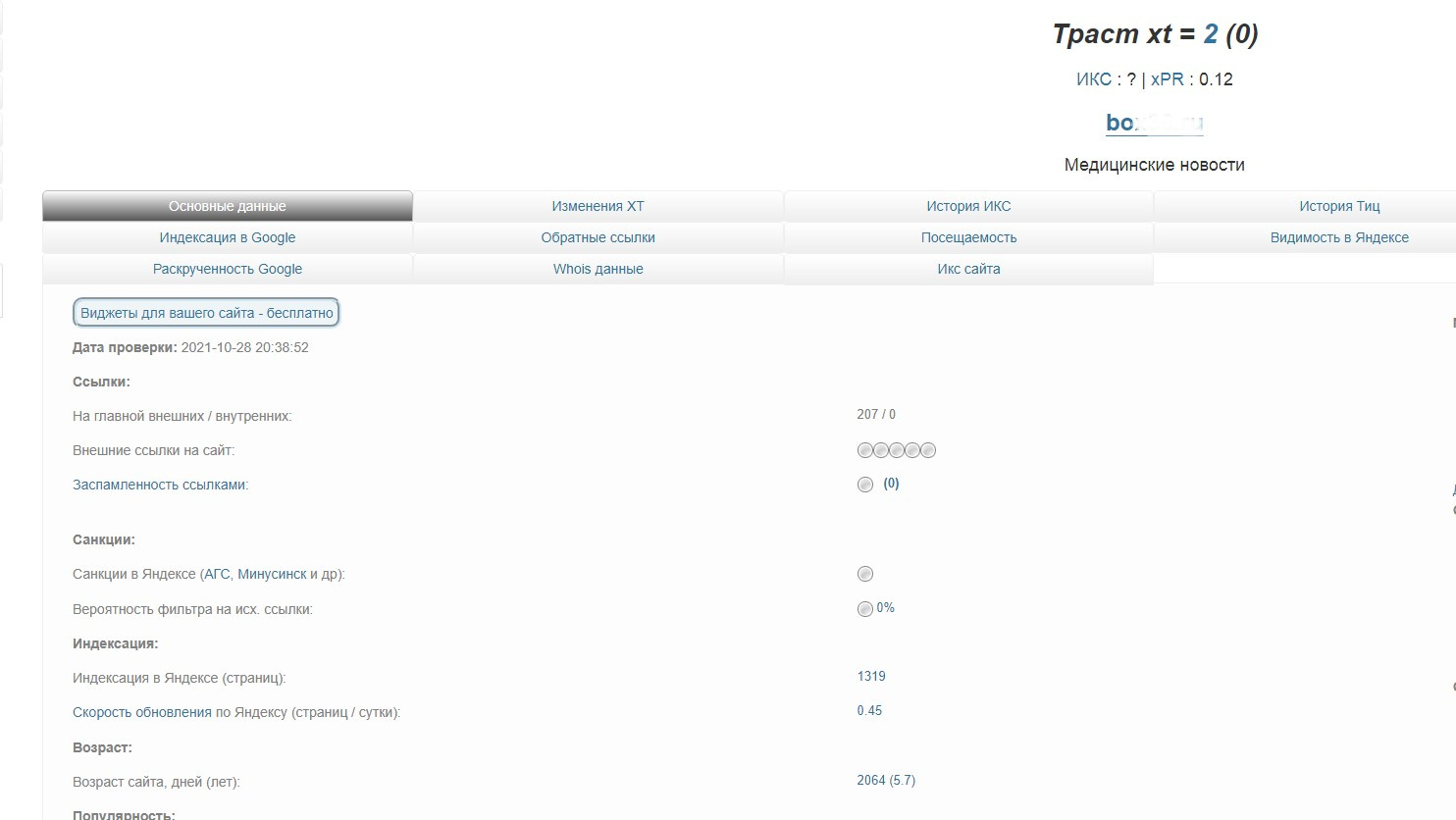
Task: Open the Посещаемость tab
Action: point(968,237)
